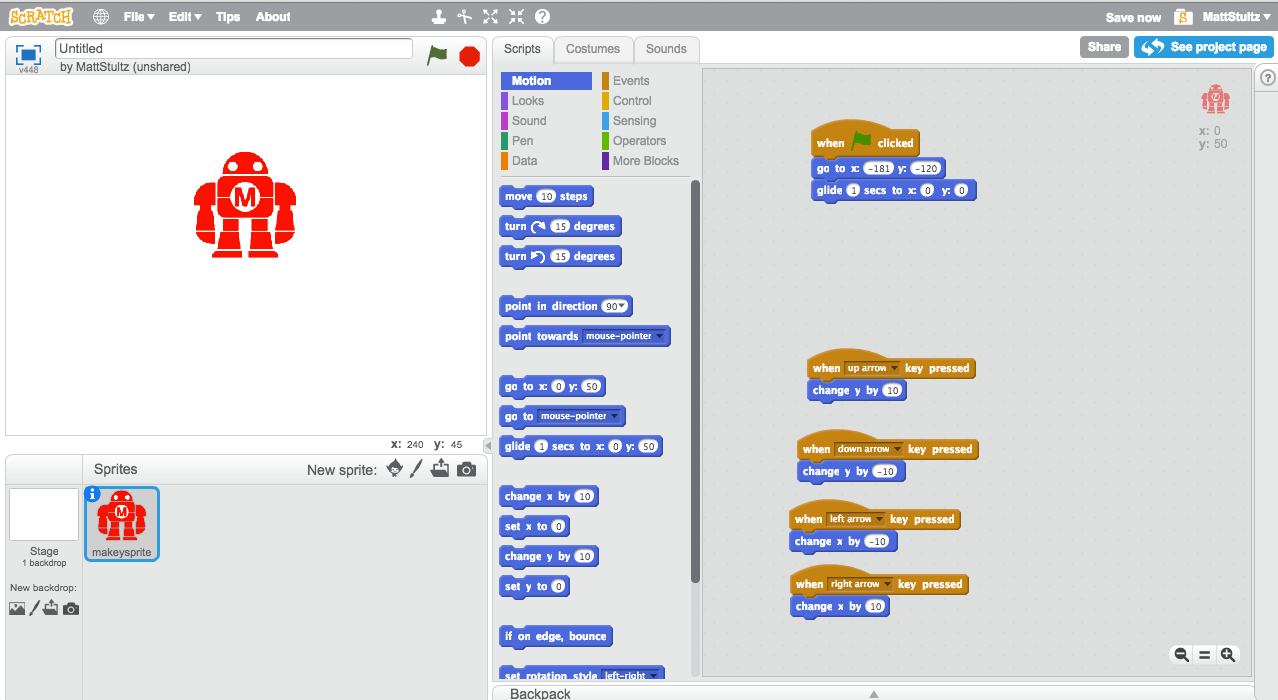Click the green flag to start

click(437, 55)
